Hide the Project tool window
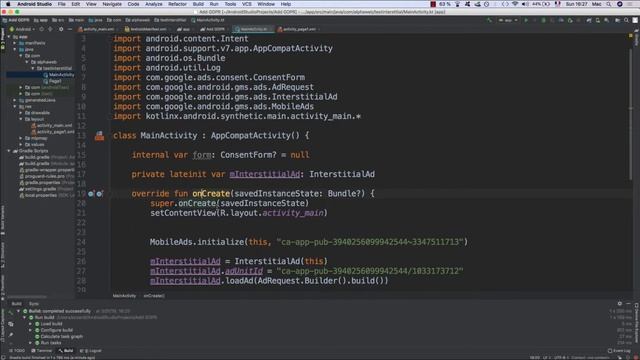 click(70, 29)
